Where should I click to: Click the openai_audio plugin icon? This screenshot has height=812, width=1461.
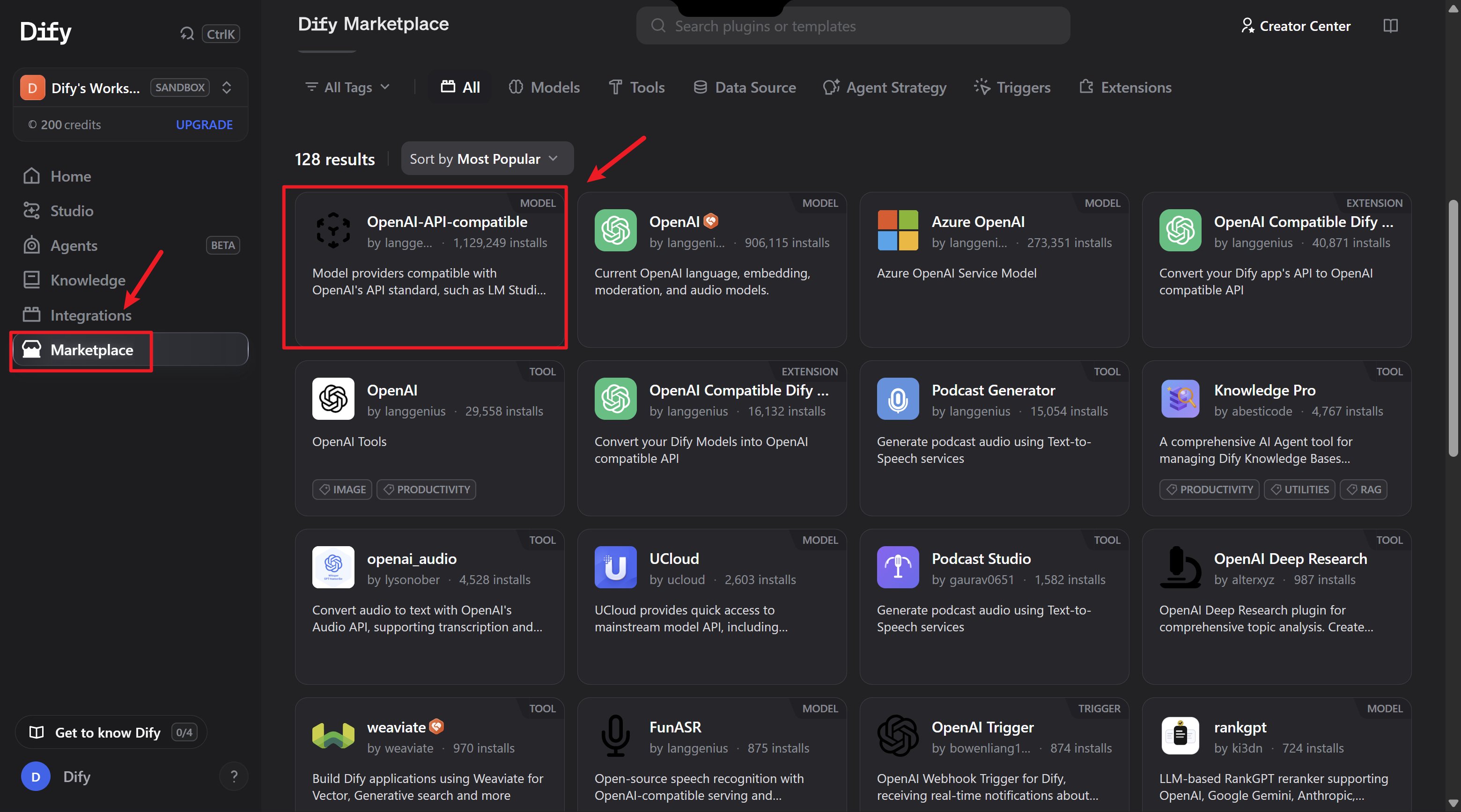point(333,567)
